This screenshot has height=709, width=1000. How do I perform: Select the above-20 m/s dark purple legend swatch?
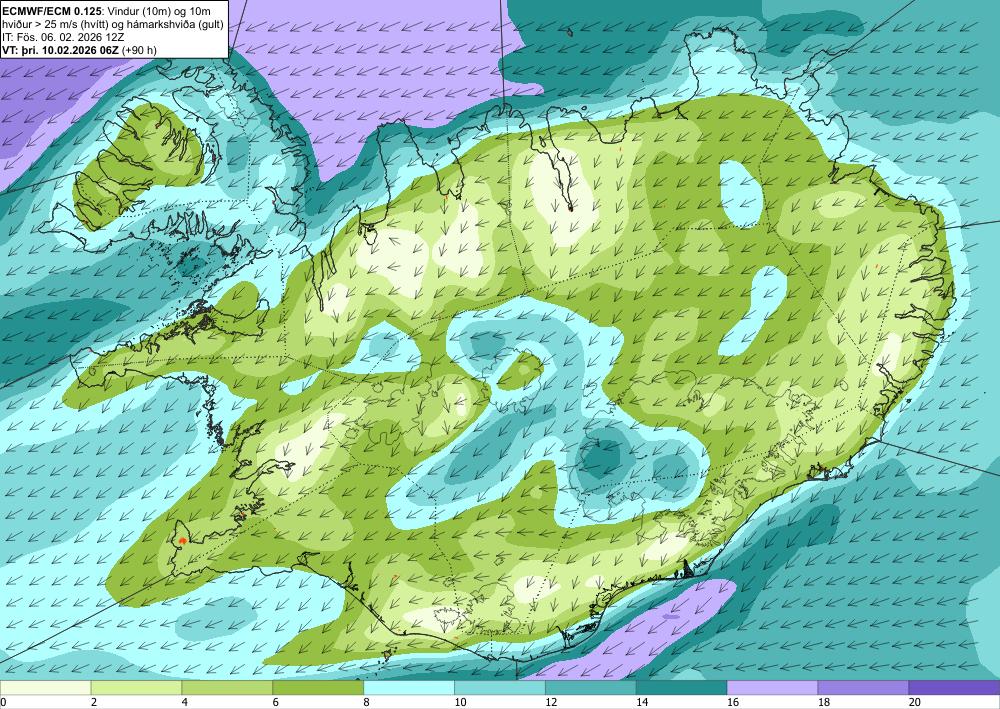(x=954, y=688)
